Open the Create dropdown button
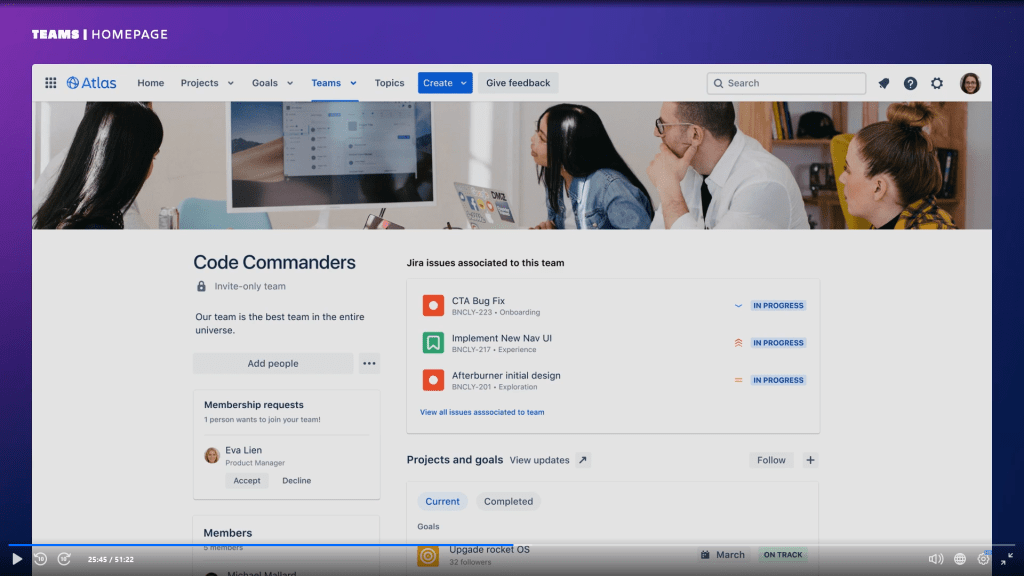 click(x=445, y=83)
